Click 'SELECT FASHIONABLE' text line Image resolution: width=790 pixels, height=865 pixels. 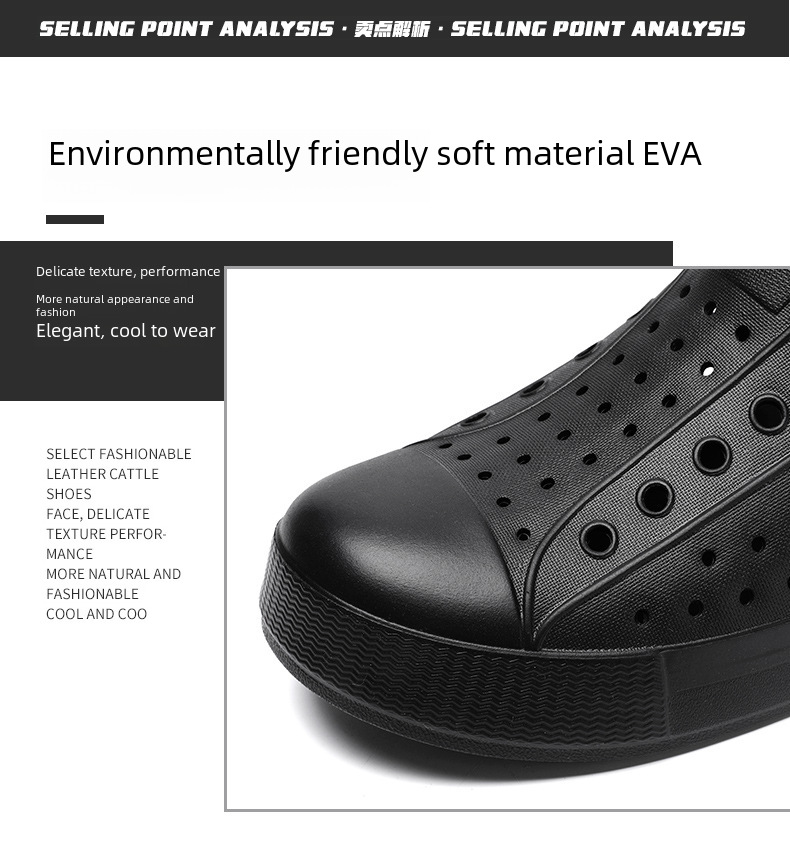pos(119,454)
